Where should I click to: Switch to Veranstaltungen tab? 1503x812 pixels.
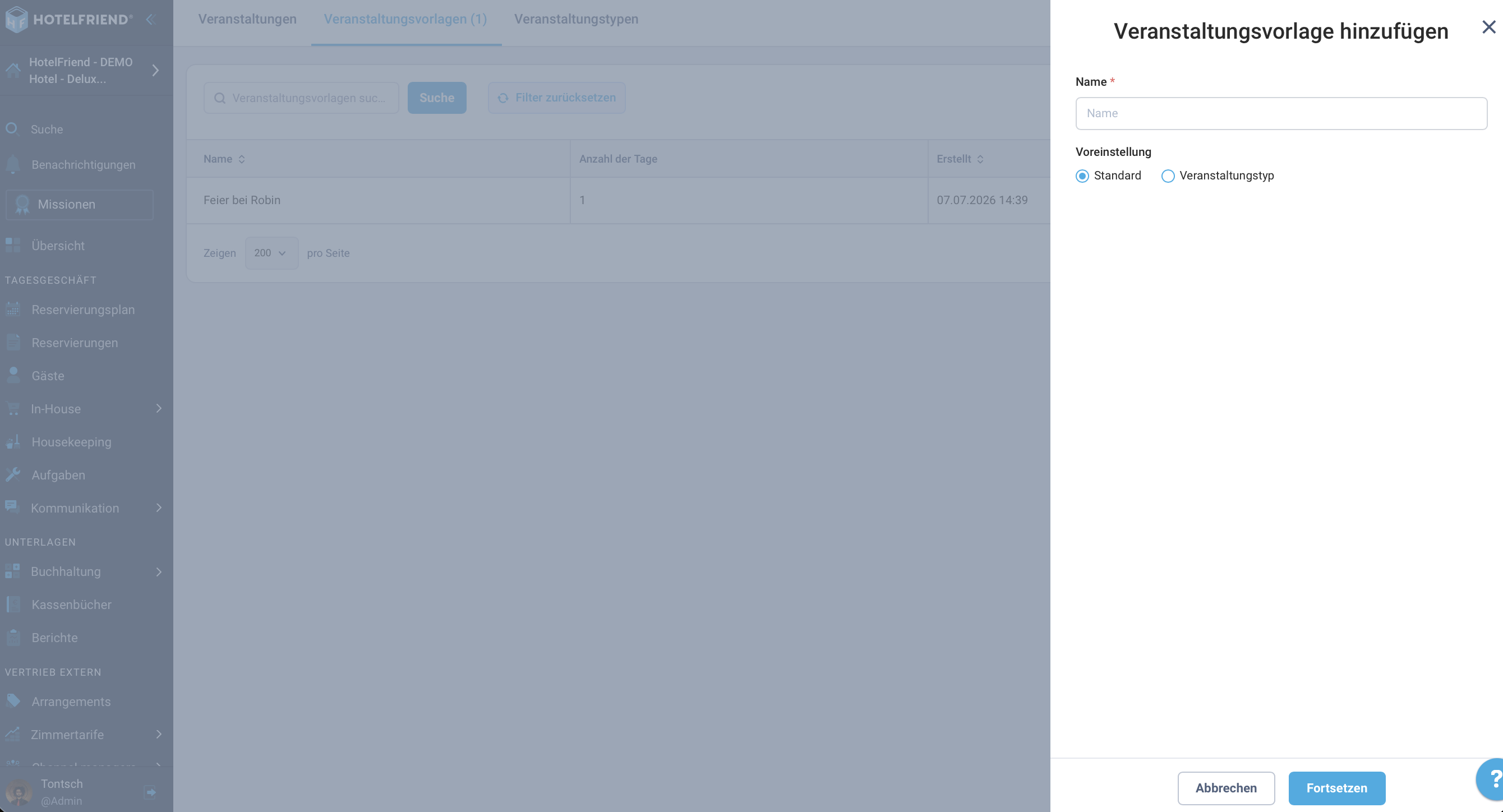(x=247, y=19)
